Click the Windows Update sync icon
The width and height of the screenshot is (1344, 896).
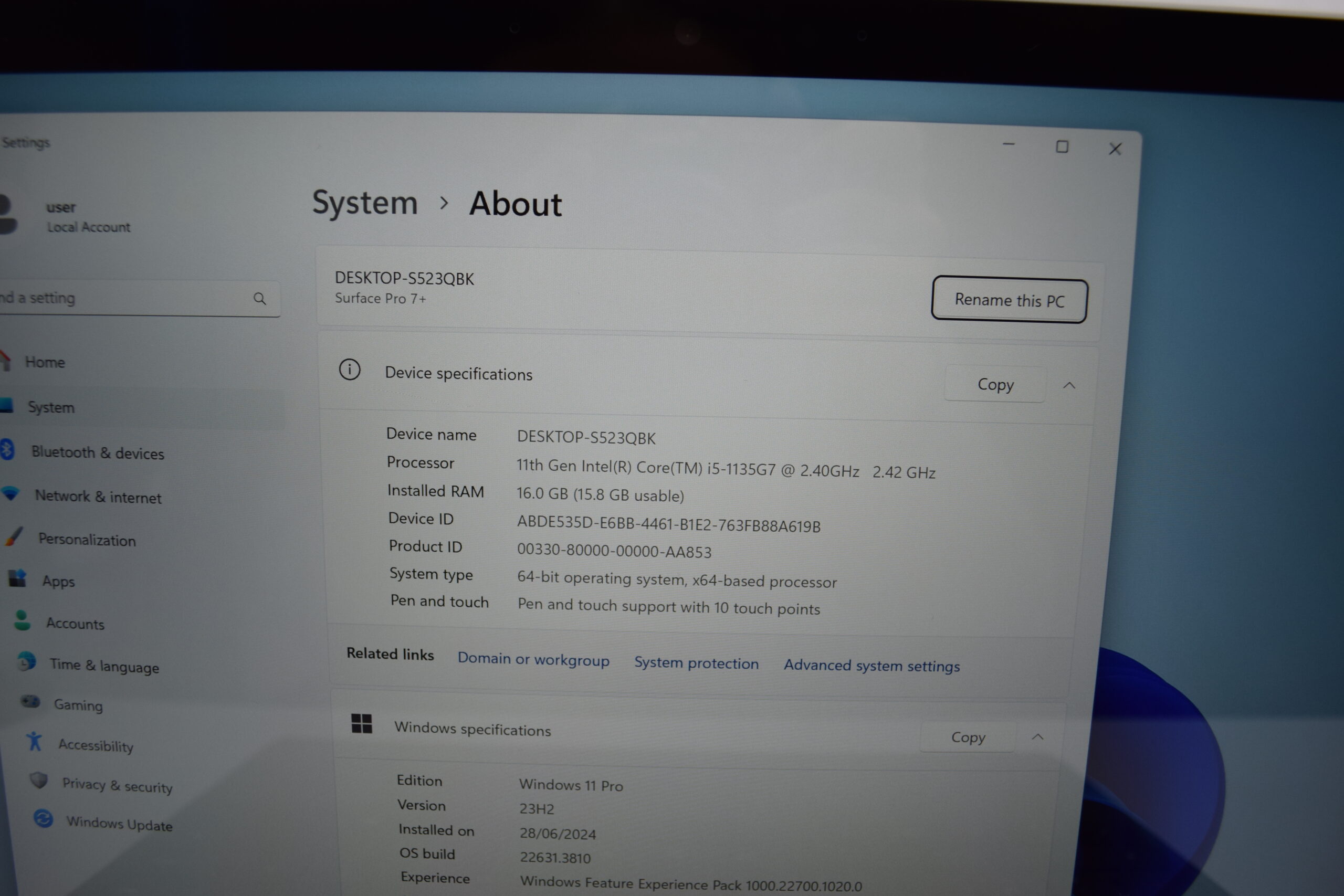(43, 819)
